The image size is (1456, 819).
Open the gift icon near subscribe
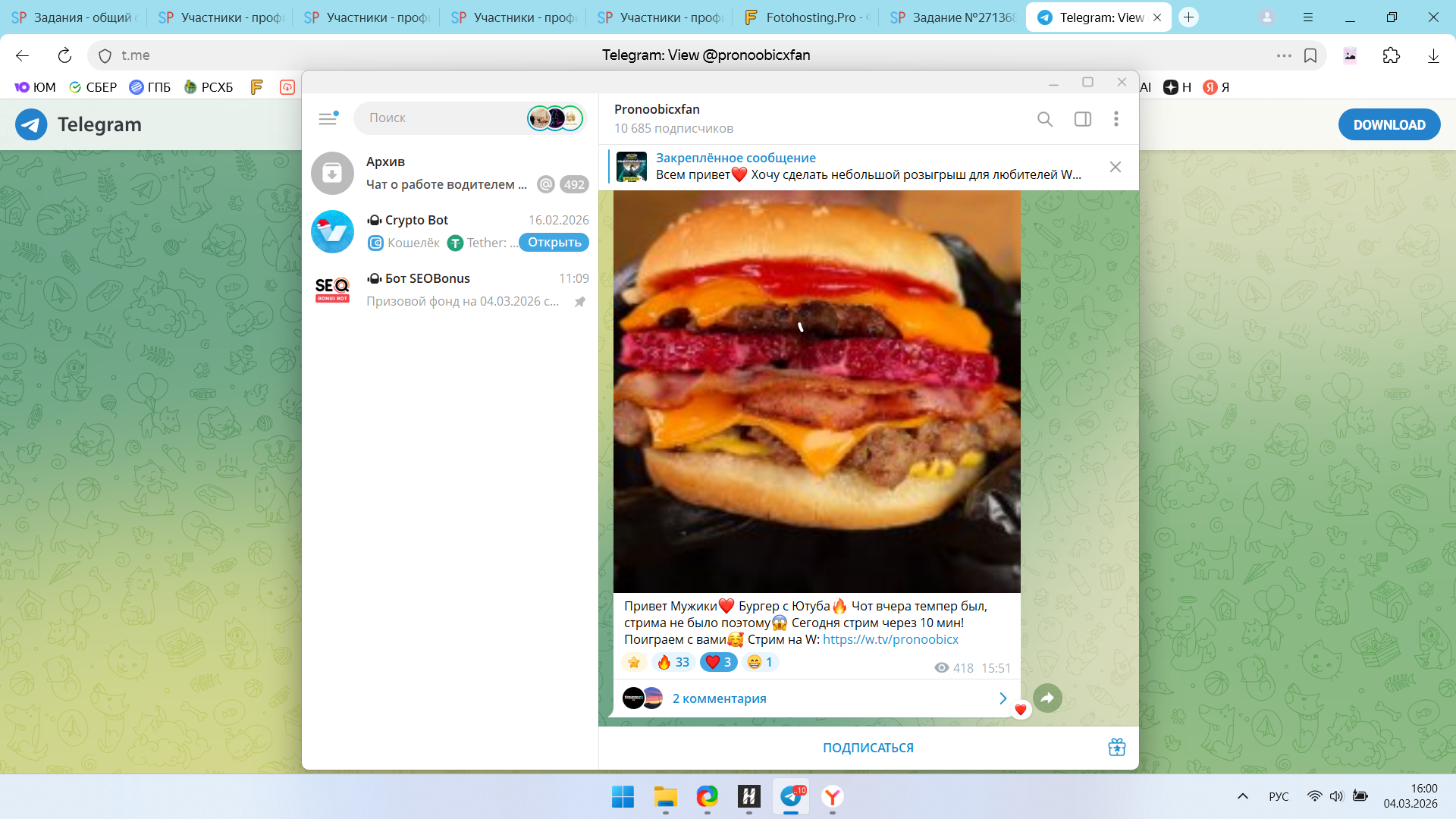[x=1116, y=747]
